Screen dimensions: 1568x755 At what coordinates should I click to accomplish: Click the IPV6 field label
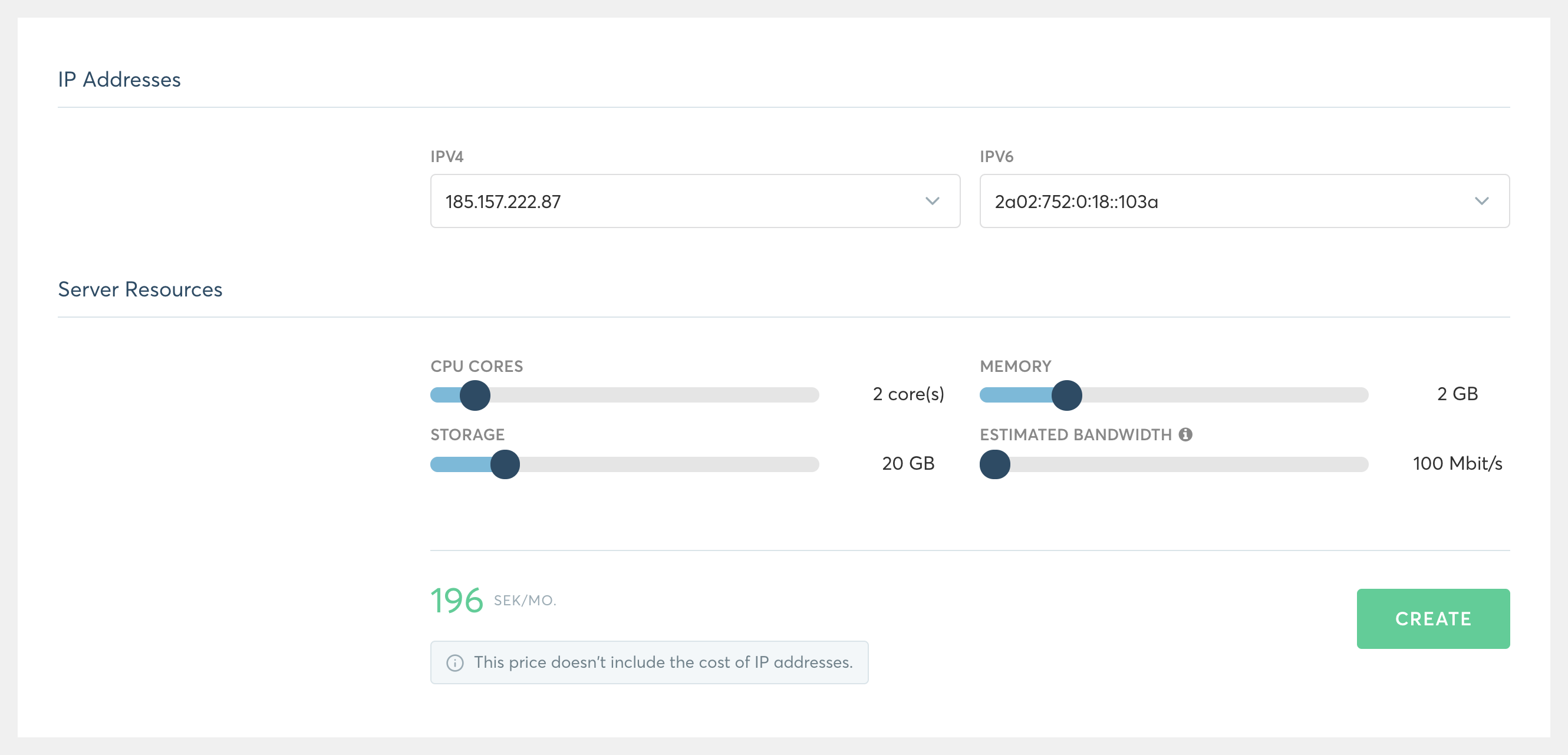point(996,157)
